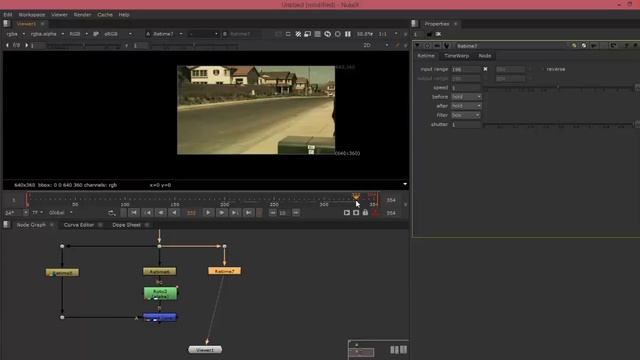
Task: Click the playback viewer icon near the lock
Action: point(347,213)
